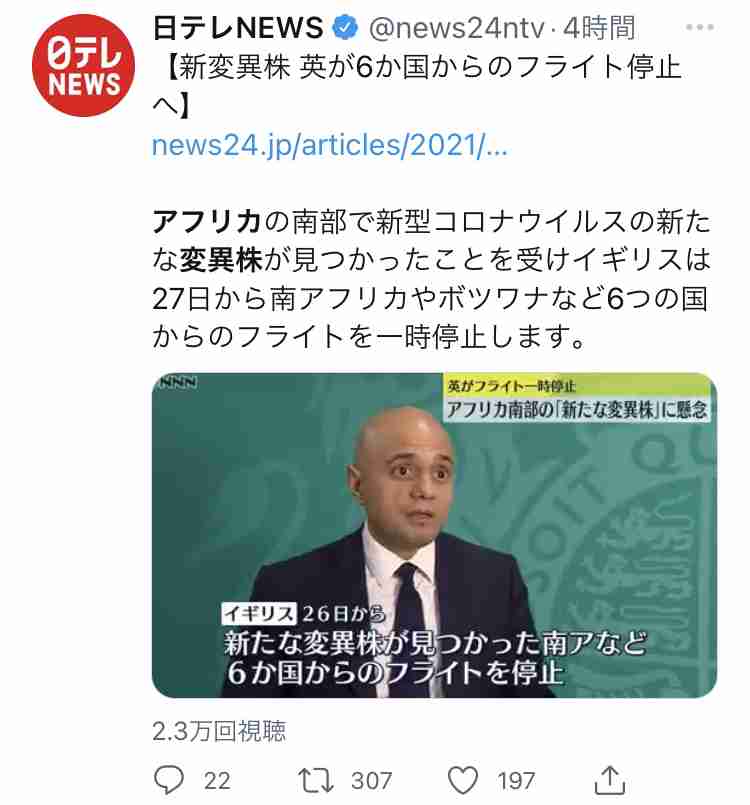Play the embedded news video
This screenshot has width=750, height=805.
(x=434, y=535)
